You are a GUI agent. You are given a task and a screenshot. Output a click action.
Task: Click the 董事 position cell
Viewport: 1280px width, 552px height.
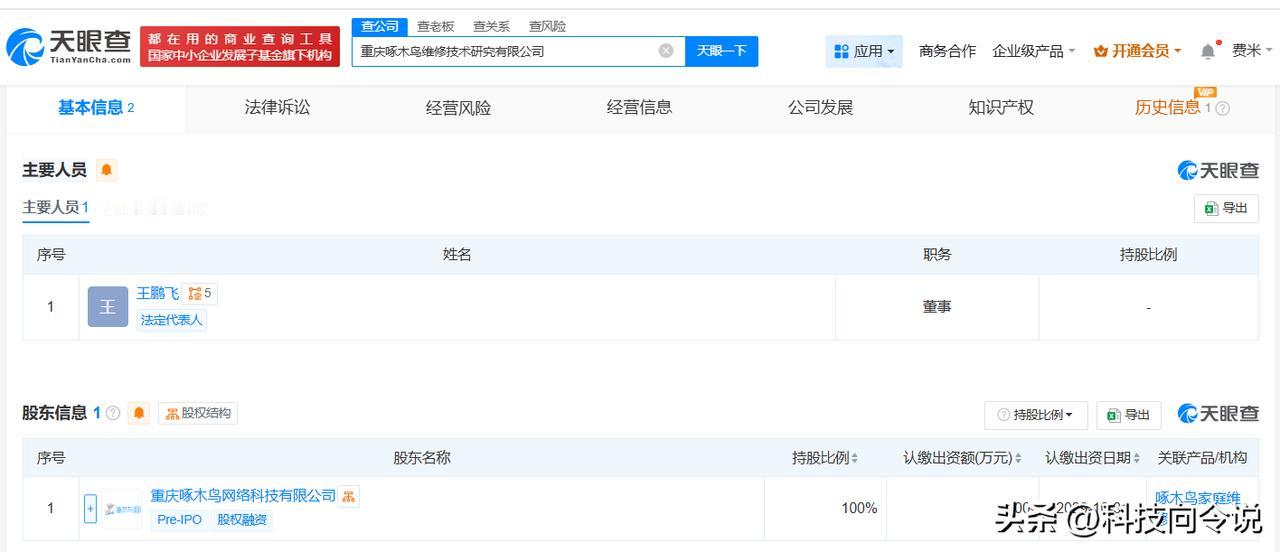[x=937, y=307]
